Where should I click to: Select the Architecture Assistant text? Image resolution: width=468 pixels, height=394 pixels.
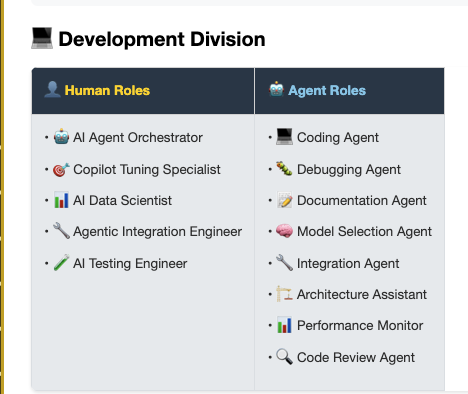click(x=362, y=294)
